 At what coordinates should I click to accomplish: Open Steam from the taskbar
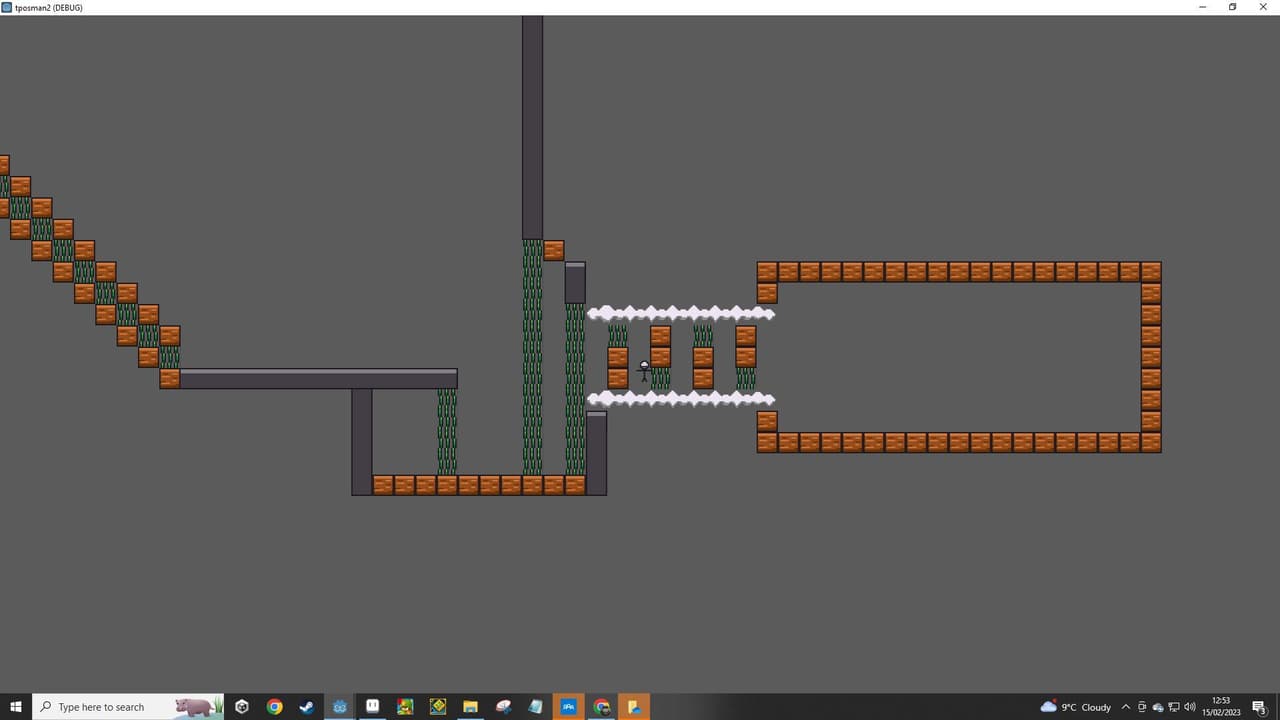(307, 707)
